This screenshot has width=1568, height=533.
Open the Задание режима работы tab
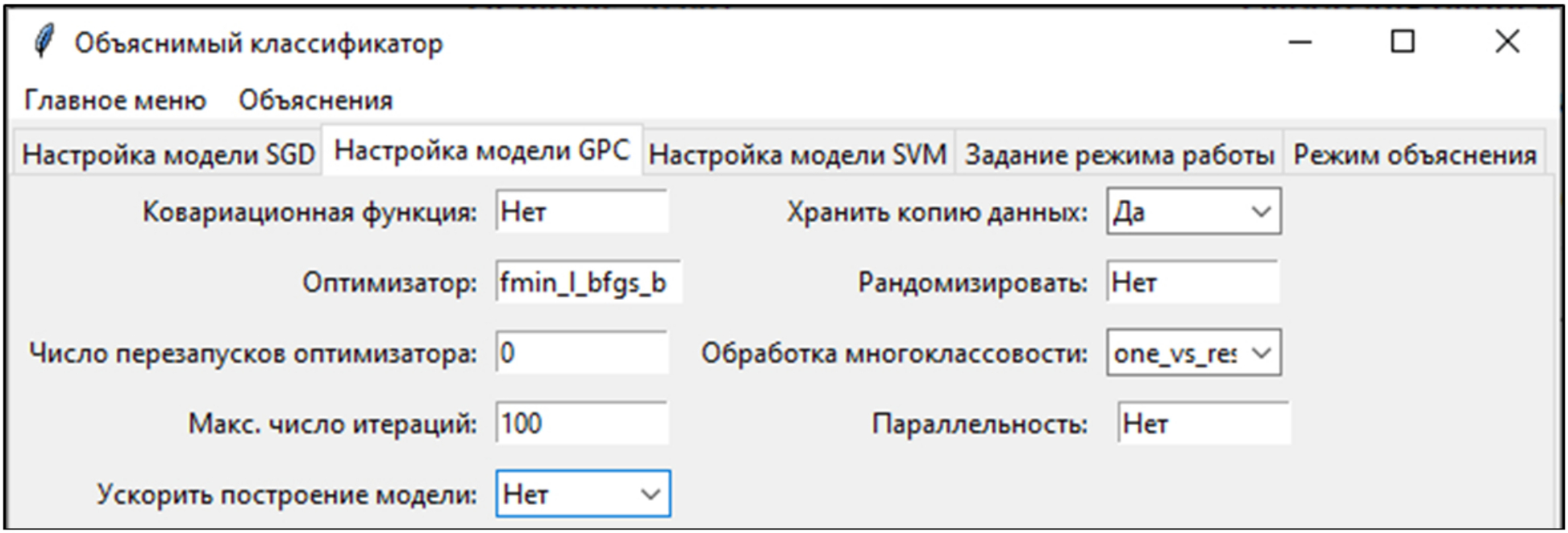point(1120,154)
